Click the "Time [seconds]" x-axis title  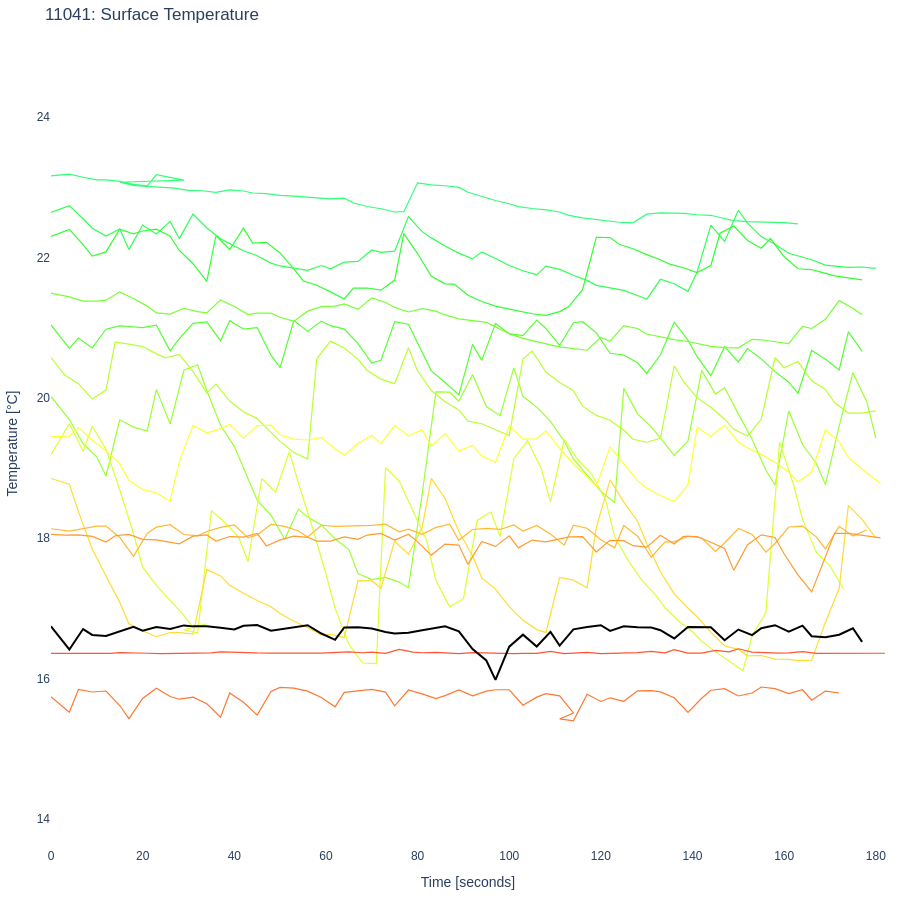click(467, 882)
